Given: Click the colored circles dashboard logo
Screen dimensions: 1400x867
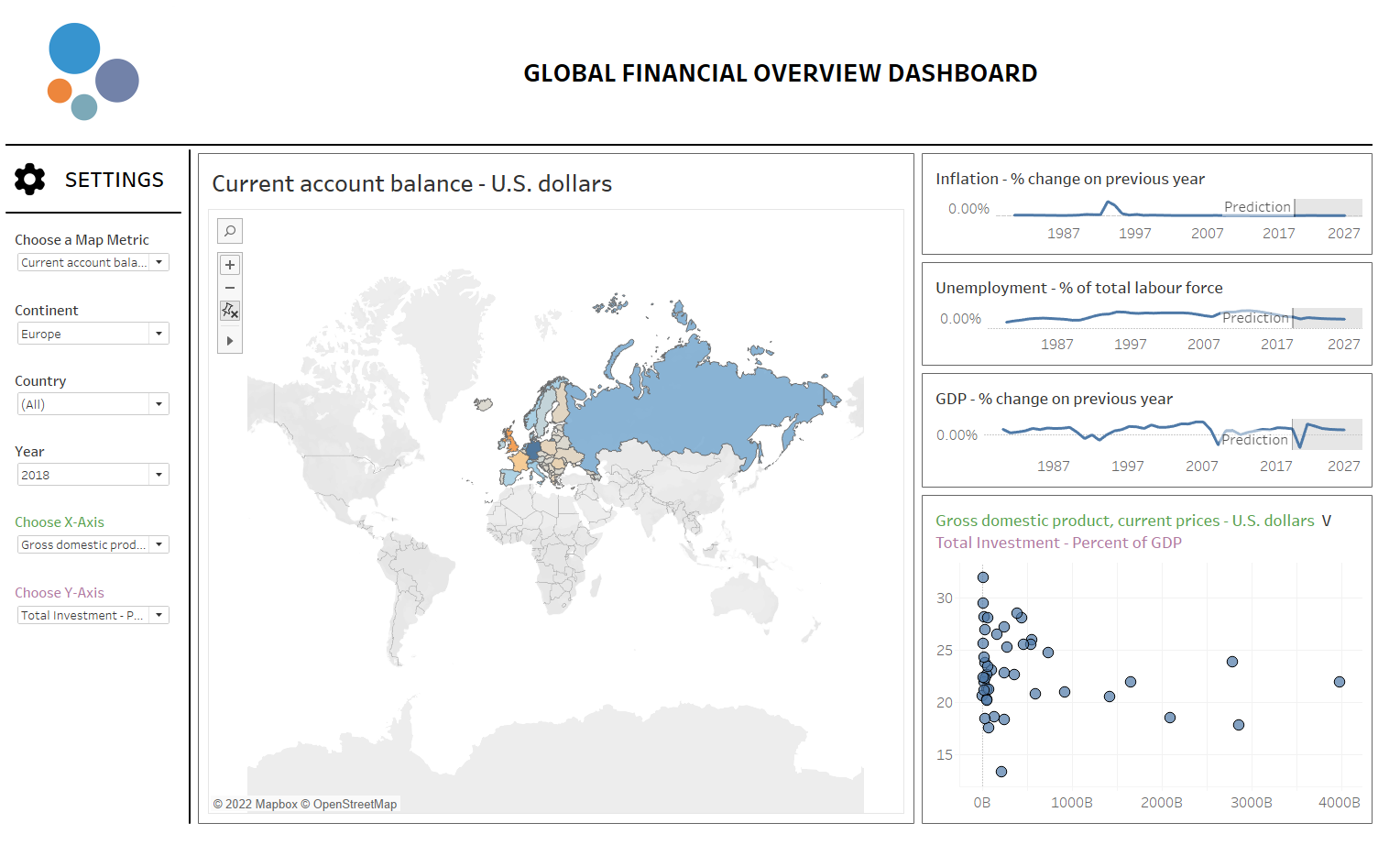Looking at the screenshot, I should (93, 71).
